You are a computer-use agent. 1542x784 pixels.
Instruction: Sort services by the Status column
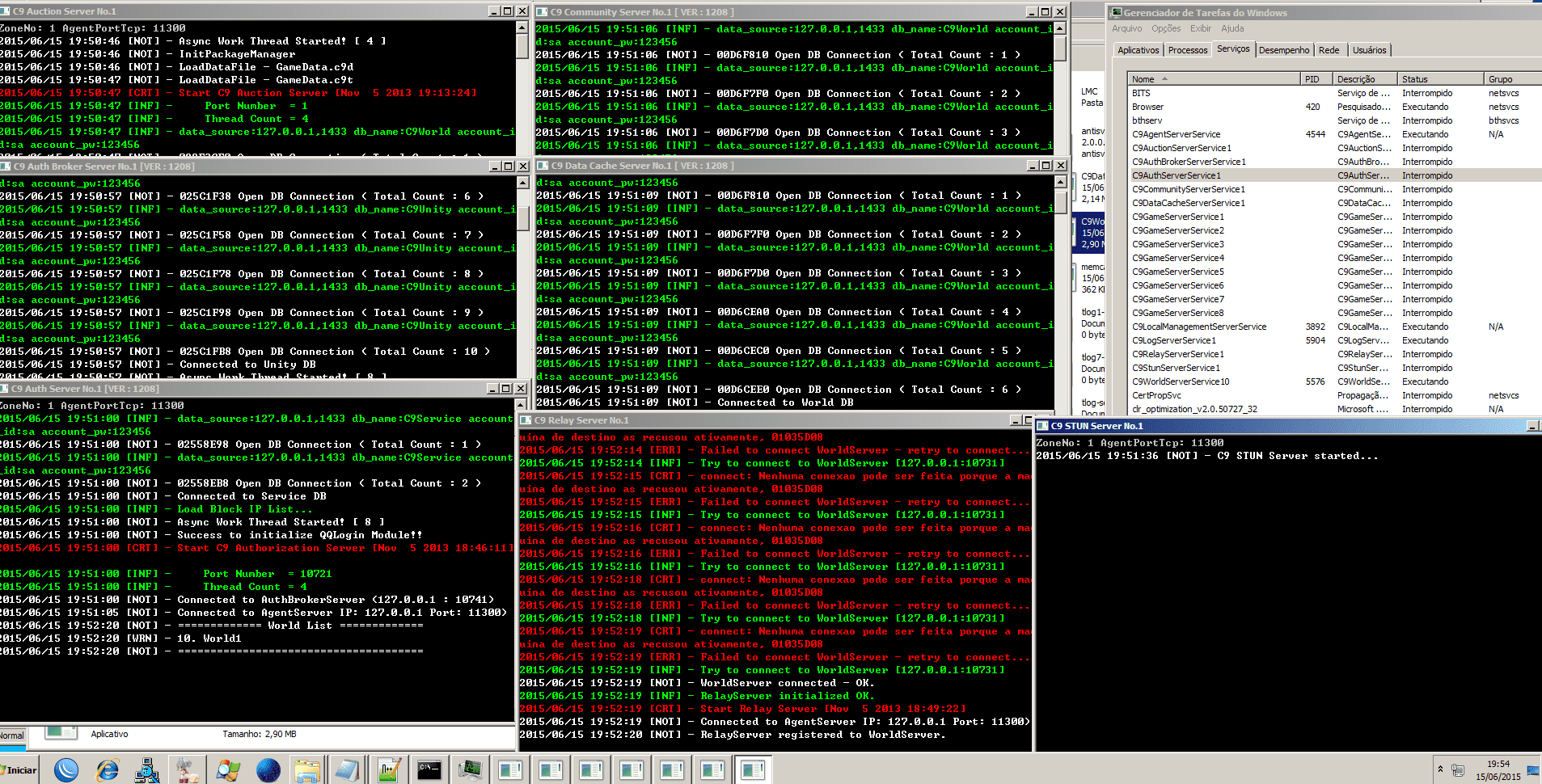point(1441,79)
